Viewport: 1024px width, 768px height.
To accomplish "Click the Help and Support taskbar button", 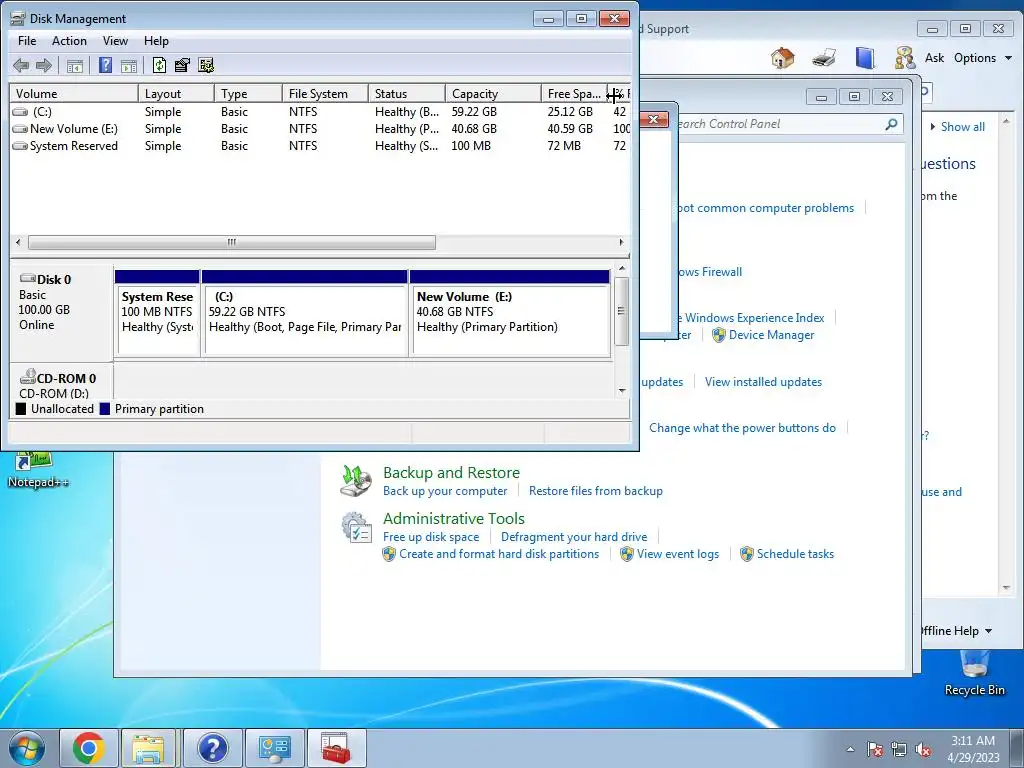I will [x=212, y=748].
